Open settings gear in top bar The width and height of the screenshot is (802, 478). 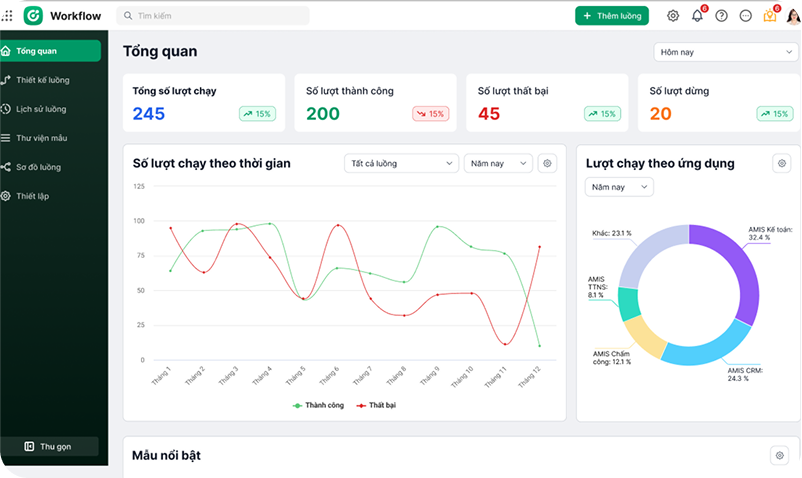(x=673, y=16)
